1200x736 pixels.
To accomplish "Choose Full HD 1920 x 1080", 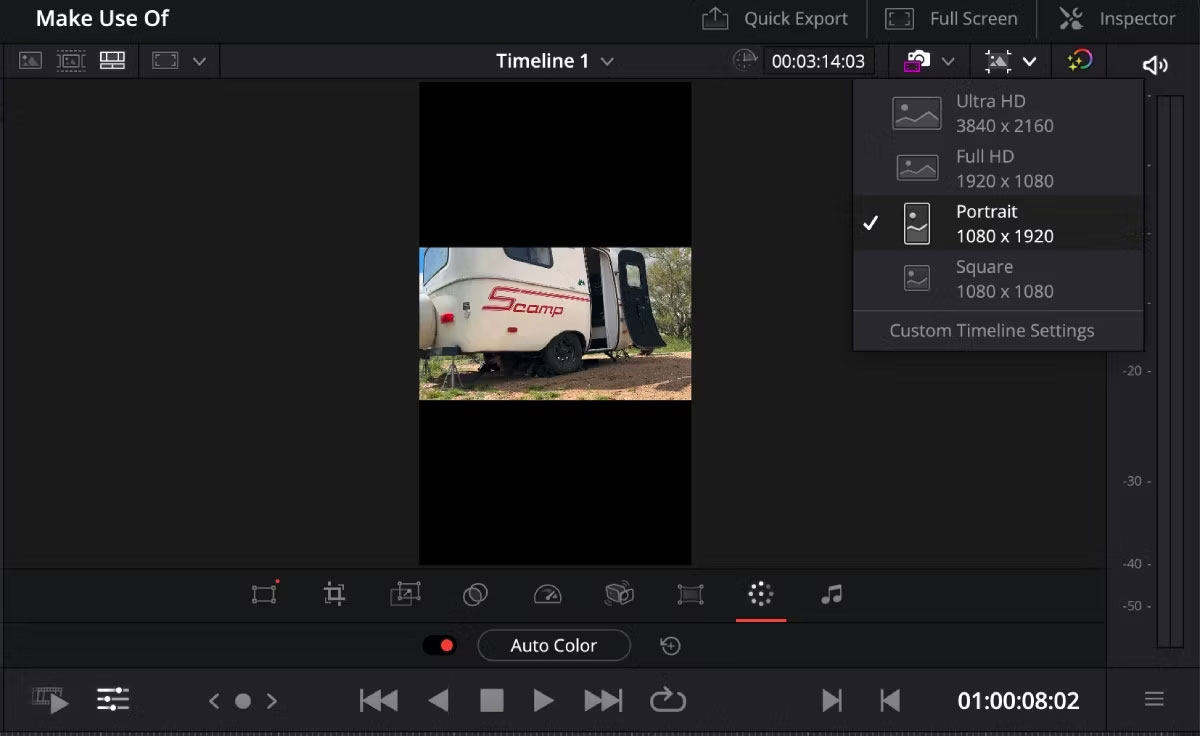I will 998,168.
